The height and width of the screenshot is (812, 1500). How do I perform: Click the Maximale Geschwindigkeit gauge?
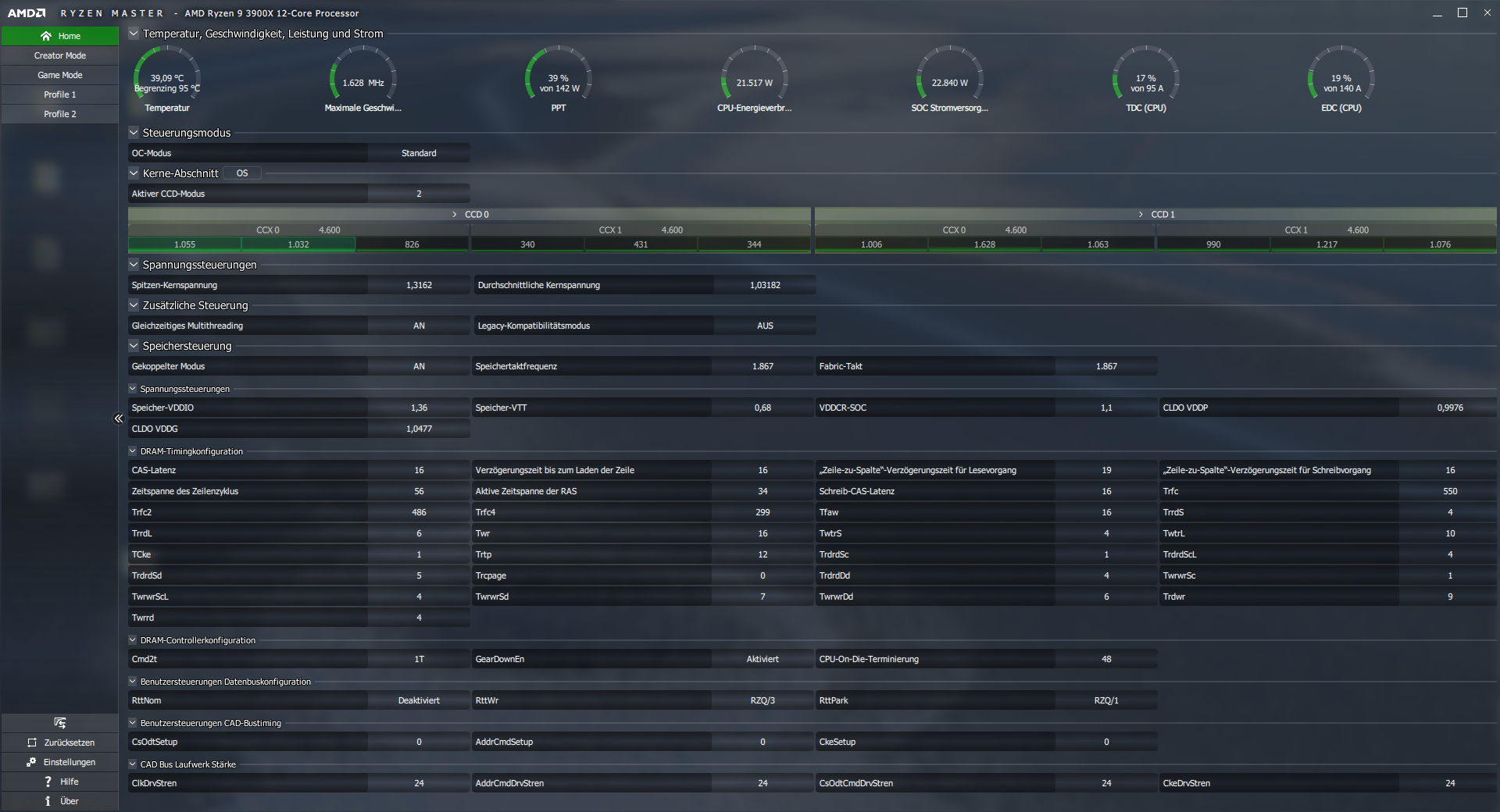[363, 79]
